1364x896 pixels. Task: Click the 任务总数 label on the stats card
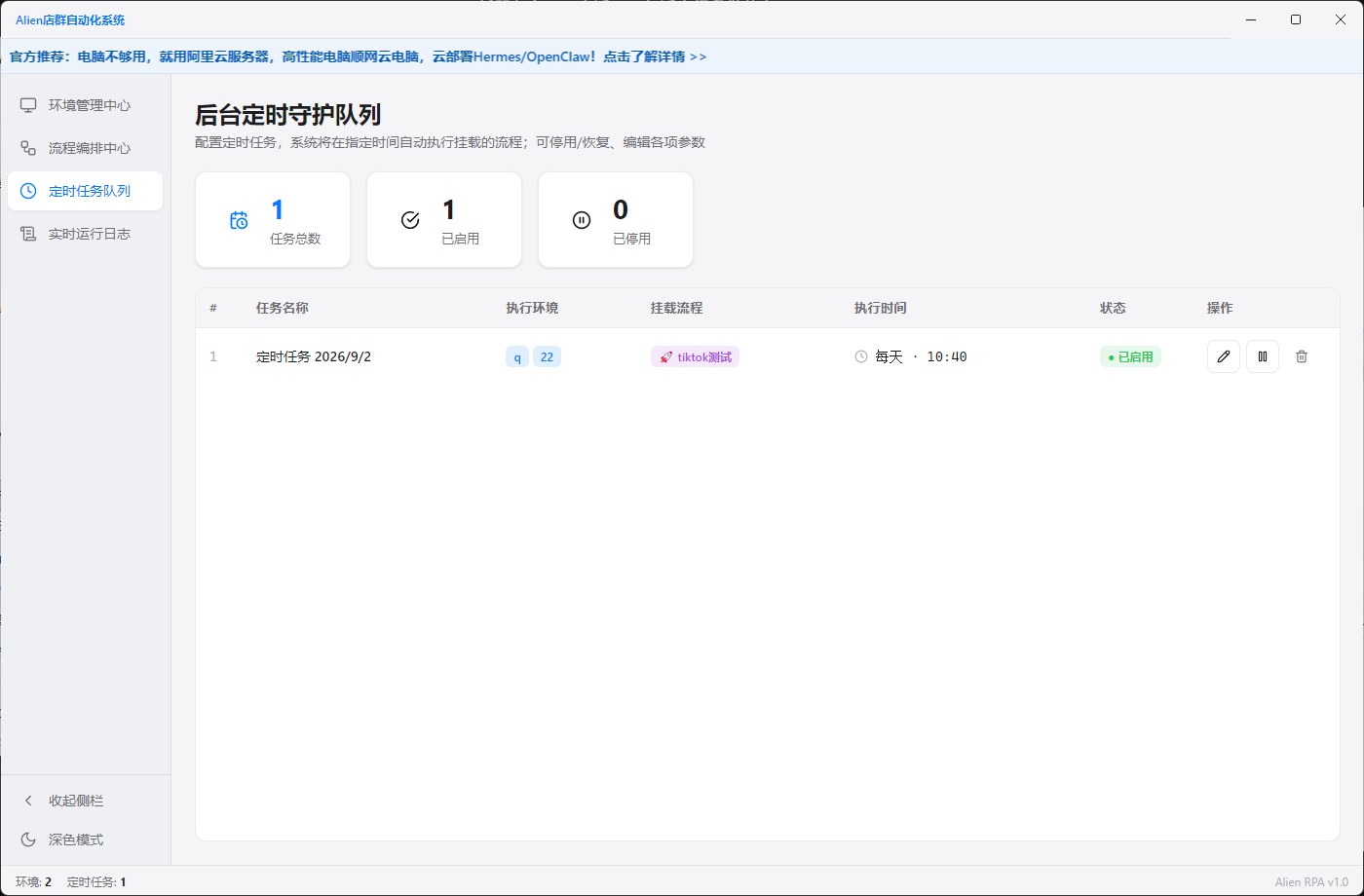coord(295,239)
